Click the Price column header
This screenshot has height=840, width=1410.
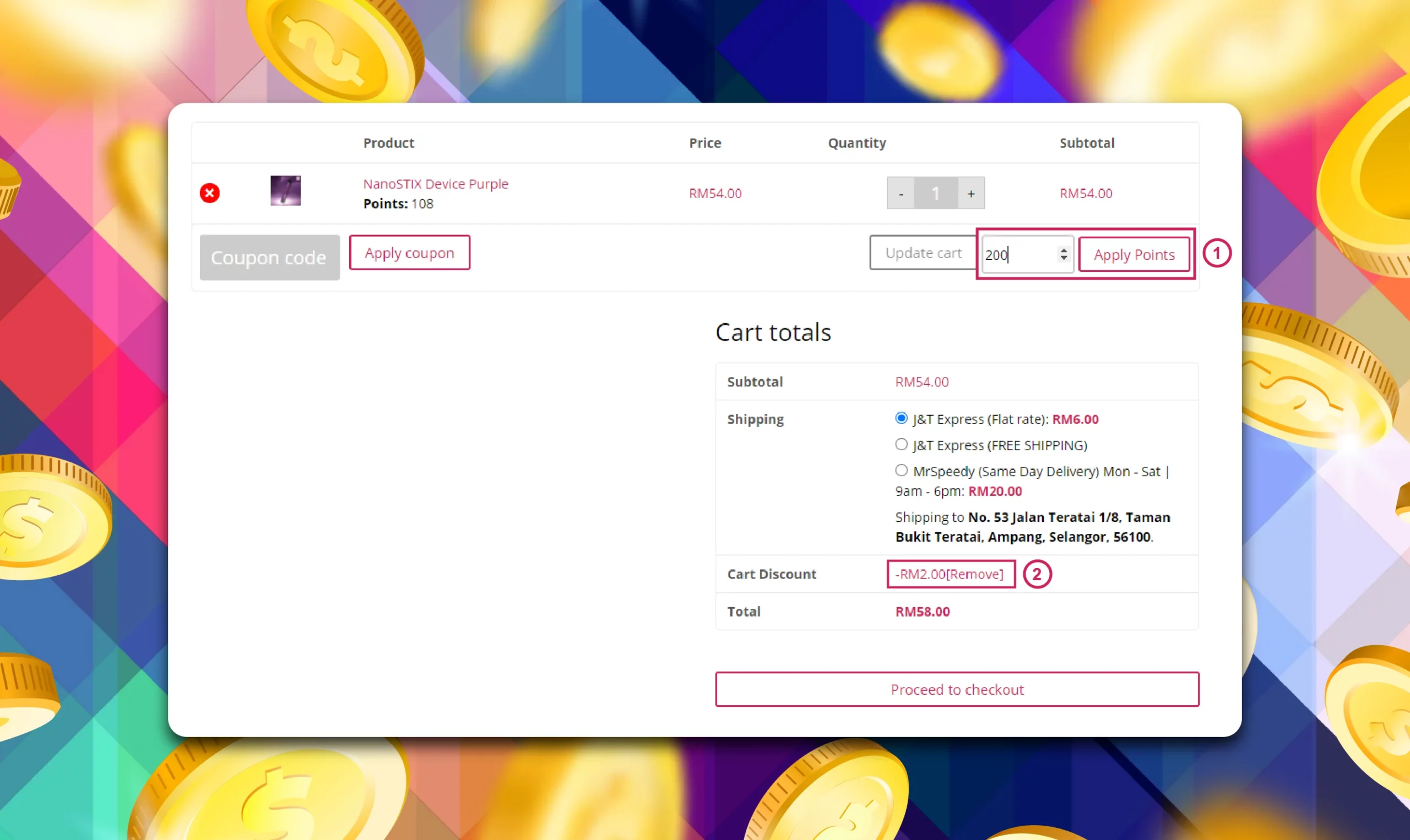[x=705, y=143]
